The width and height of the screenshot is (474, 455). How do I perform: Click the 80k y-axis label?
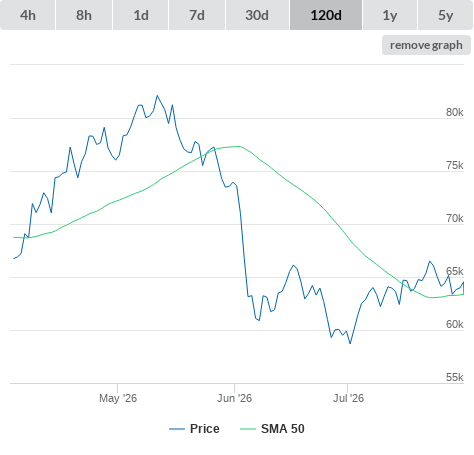point(455,112)
